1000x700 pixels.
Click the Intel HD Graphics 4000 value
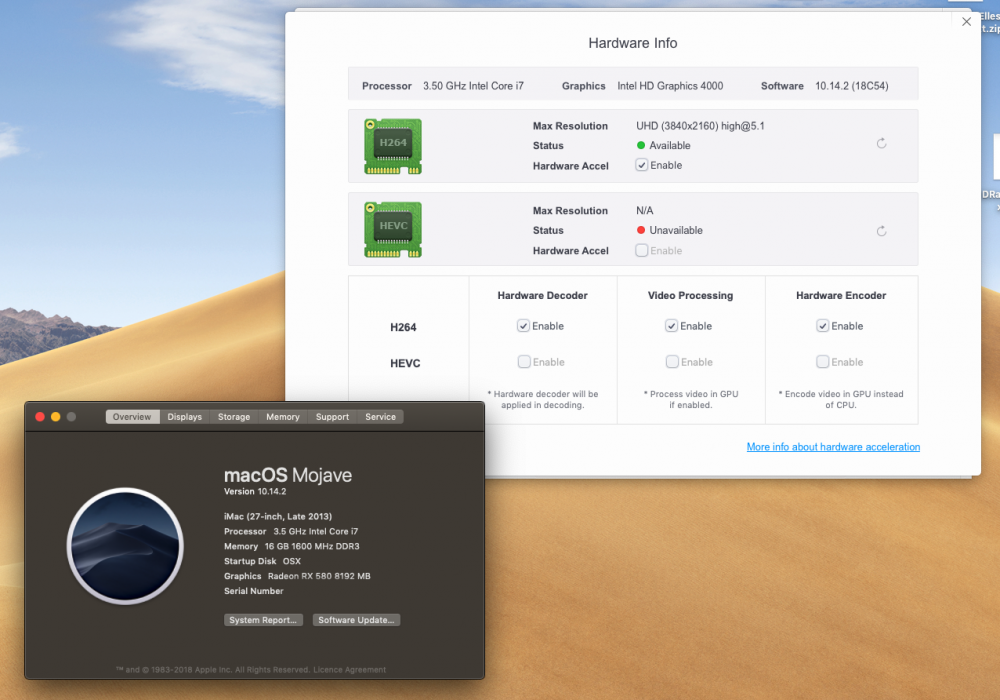pos(670,86)
